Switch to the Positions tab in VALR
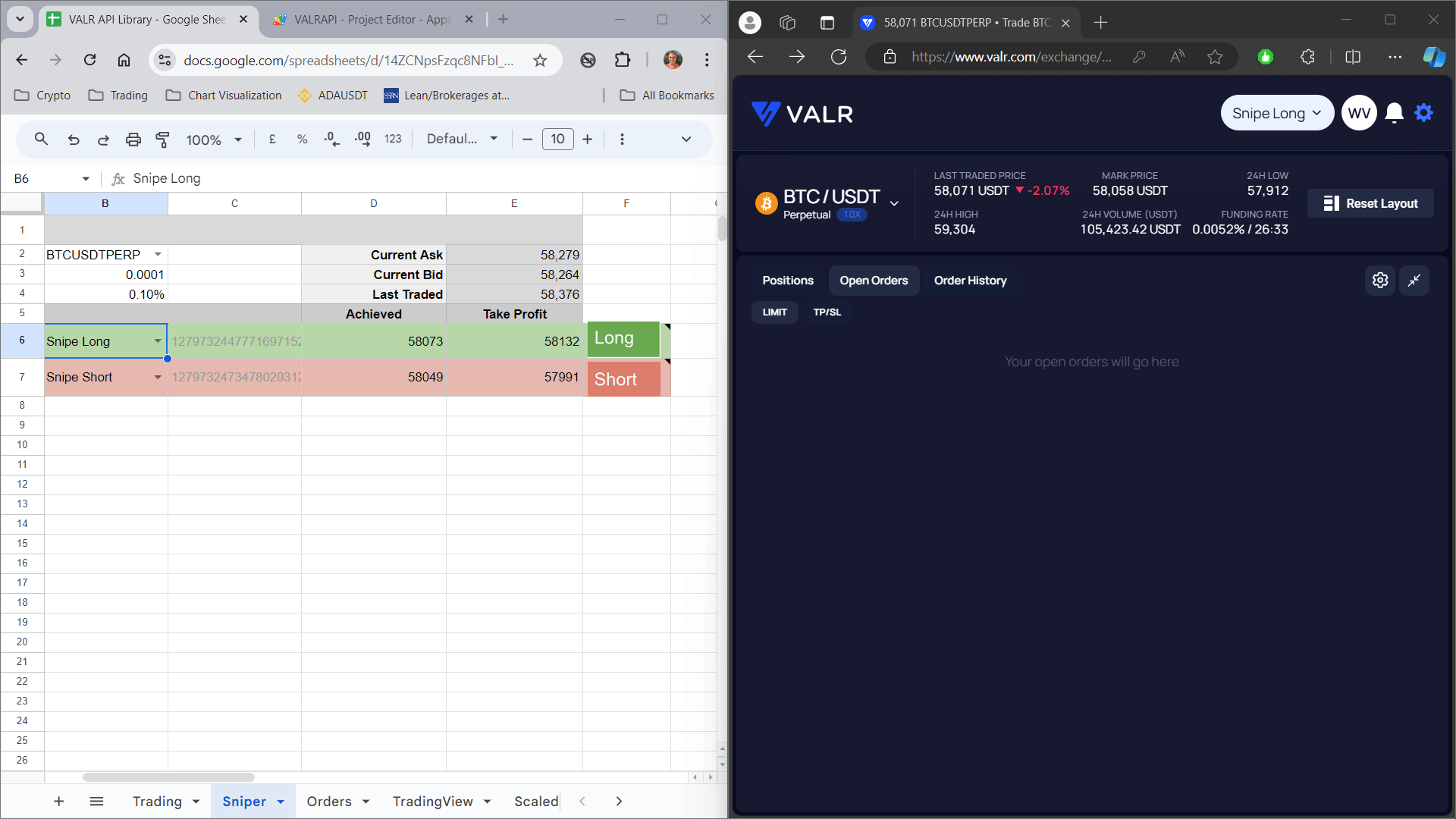The width and height of the screenshot is (1456, 819). [x=788, y=281]
